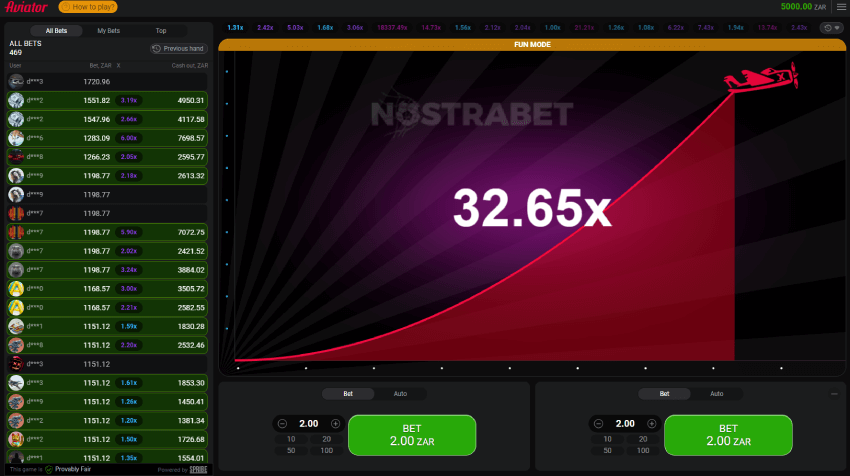Viewport: 850px width, 476px height.
Task: Set right bet to quick amount 20
Action: (643, 440)
